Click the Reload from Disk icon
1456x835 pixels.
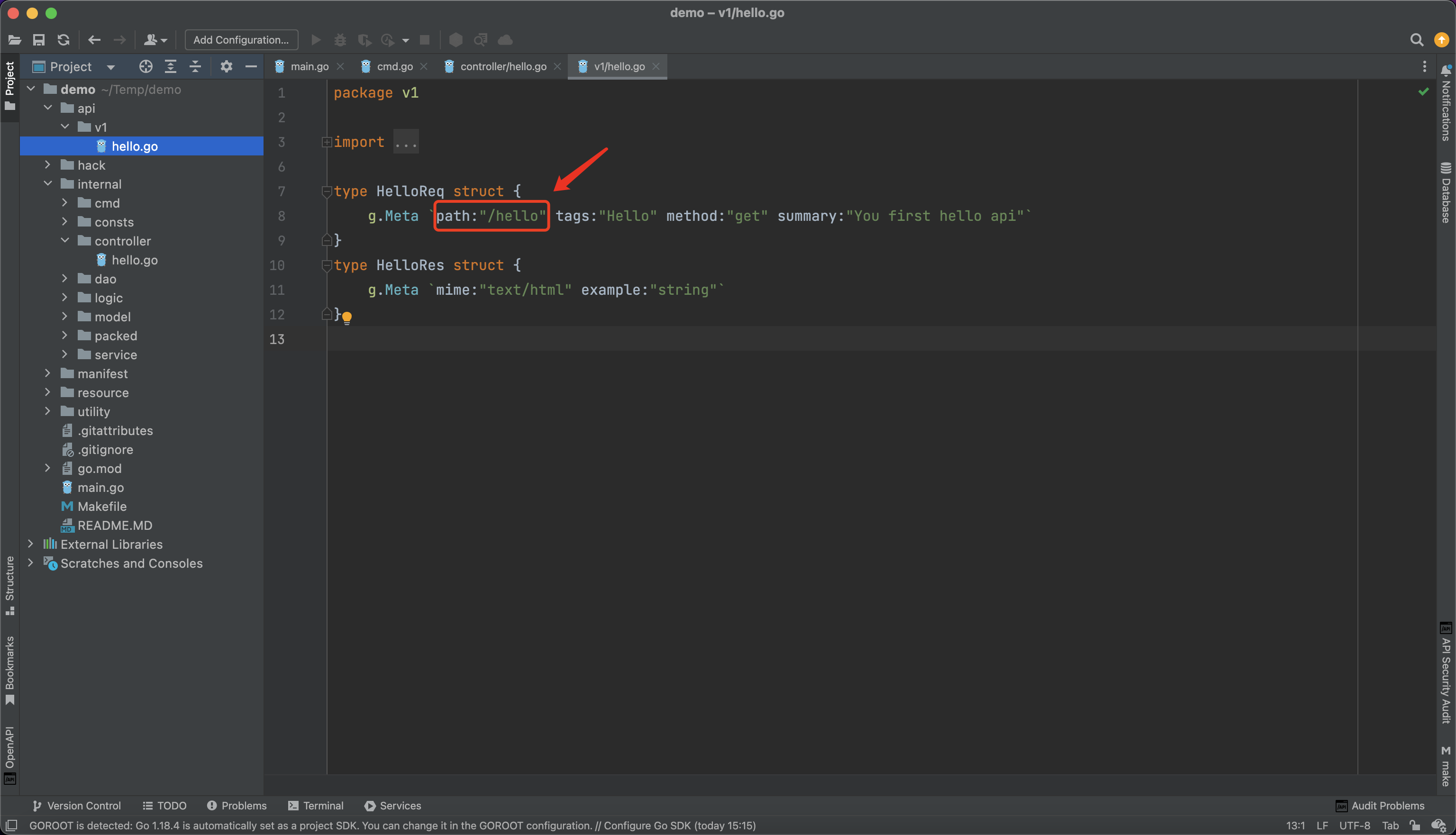pyautogui.click(x=64, y=40)
